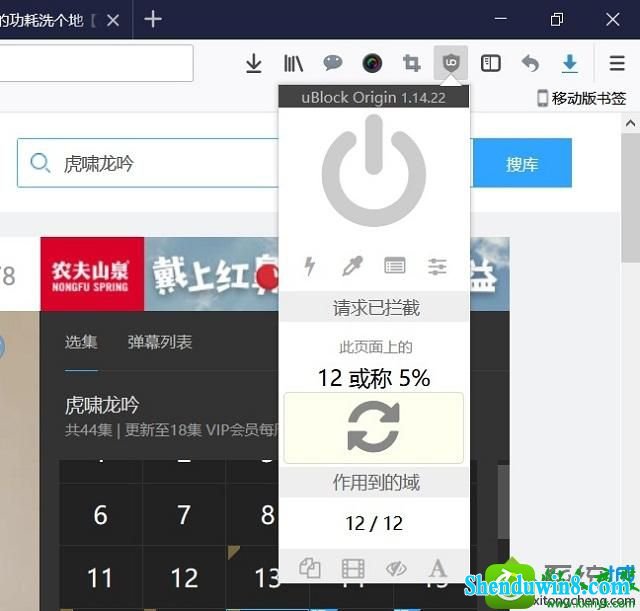Click the 农夫山泉 Nongfu Spring ad banner
640x611 pixels.
(x=160, y=274)
